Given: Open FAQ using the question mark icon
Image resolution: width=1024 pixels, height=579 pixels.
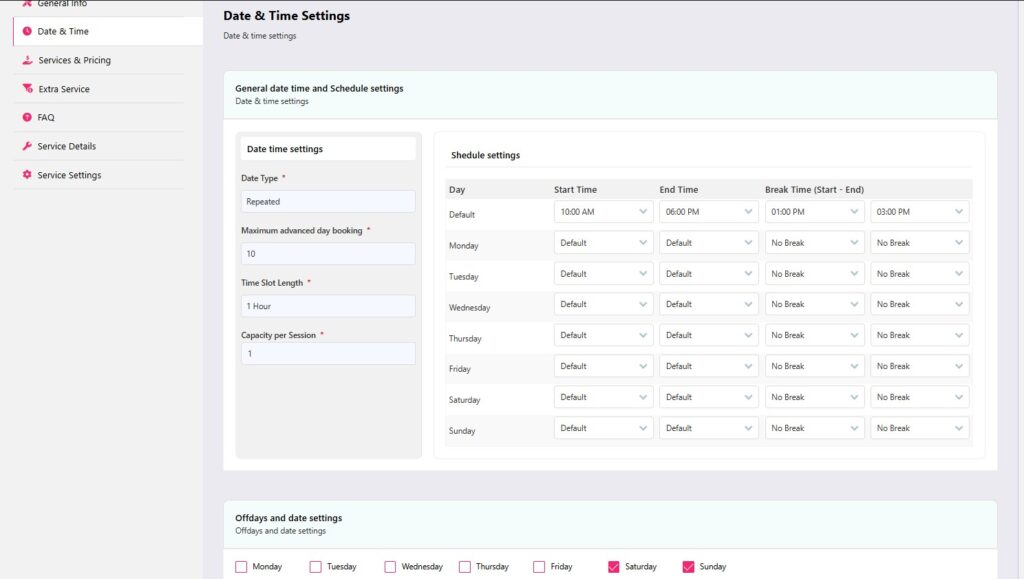Looking at the screenshot, I should point(27,117).
